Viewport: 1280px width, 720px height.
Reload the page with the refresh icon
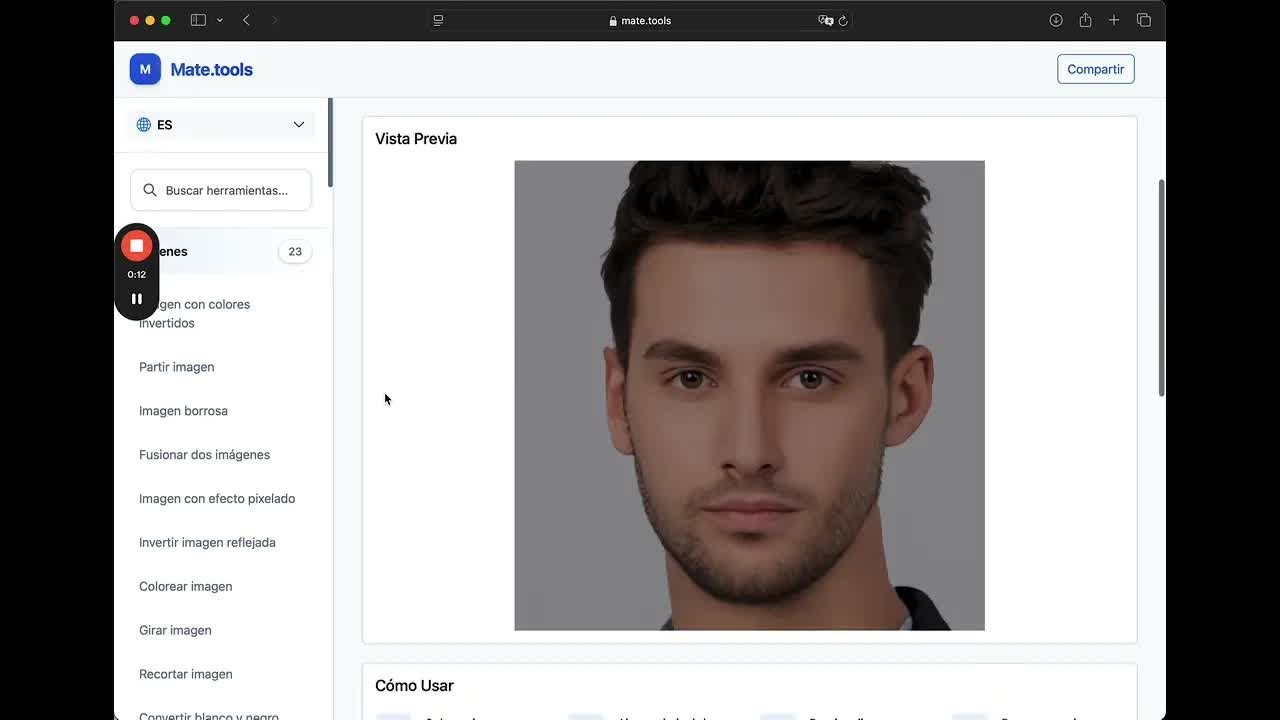tap(843, 20)
